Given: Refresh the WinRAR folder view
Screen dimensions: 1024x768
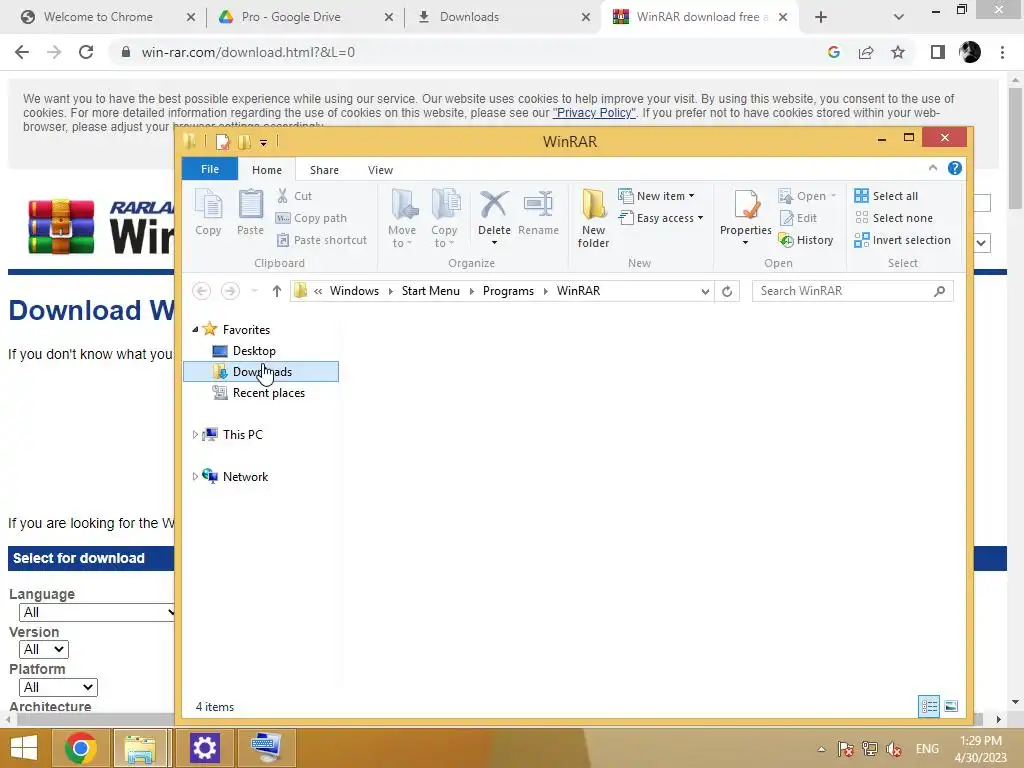Looking at the screenshot, I should (727, 291).
